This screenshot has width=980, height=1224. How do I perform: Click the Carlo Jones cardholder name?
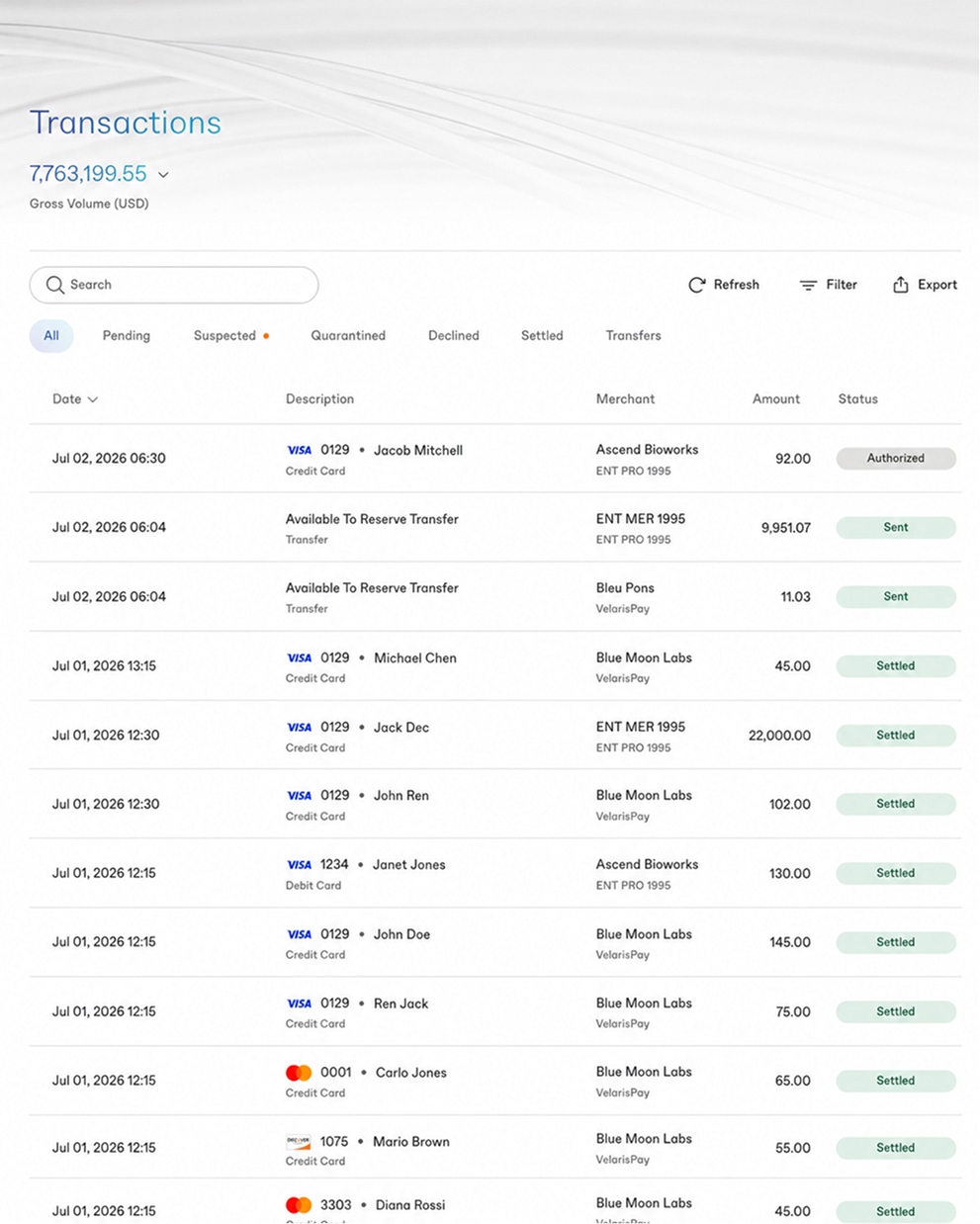click(x=411, y=1073)
